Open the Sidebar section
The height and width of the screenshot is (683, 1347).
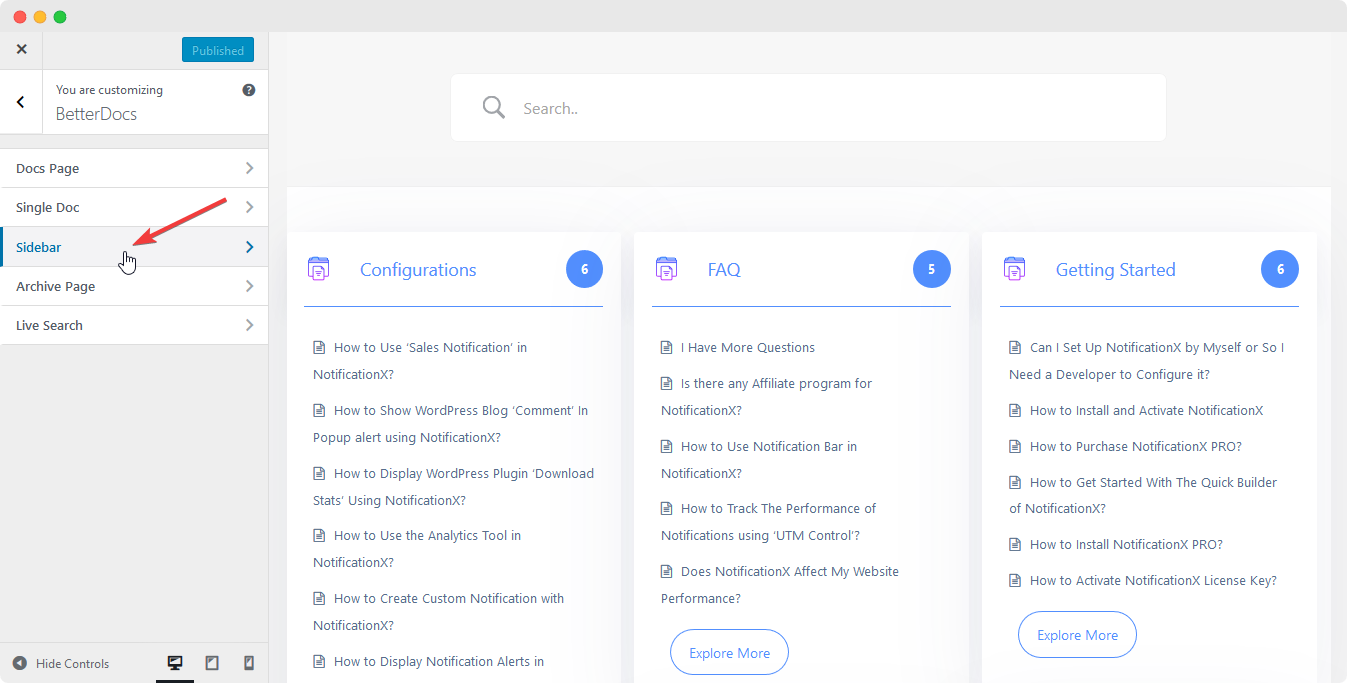click(x=134, y=247)
